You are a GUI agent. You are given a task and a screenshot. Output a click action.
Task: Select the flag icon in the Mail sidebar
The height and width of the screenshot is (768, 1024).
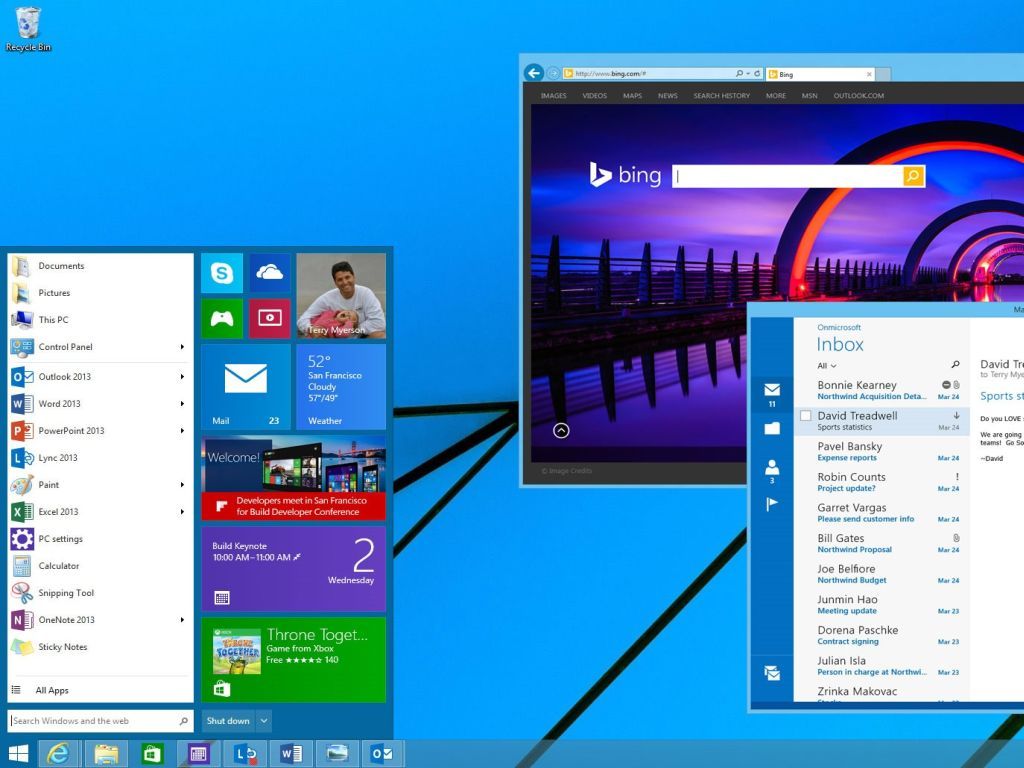coord(771,504)
